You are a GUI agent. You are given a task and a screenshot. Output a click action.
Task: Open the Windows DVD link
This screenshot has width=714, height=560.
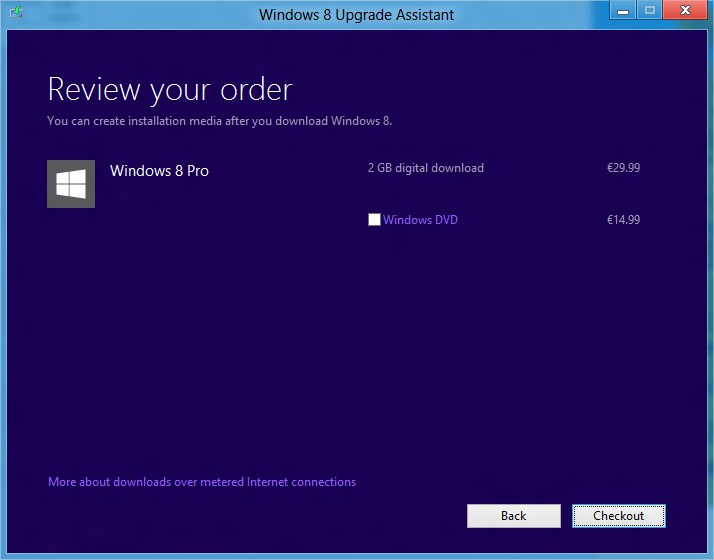coord(420,220)
